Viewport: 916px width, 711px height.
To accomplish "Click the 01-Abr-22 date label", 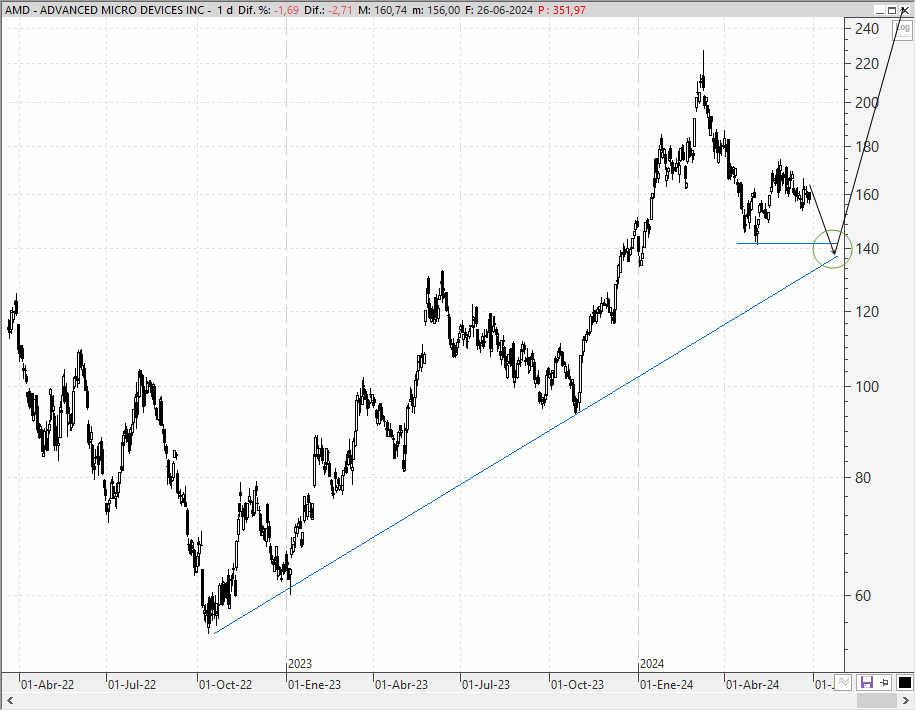I will pyautogui.click(x=47, y=684).
